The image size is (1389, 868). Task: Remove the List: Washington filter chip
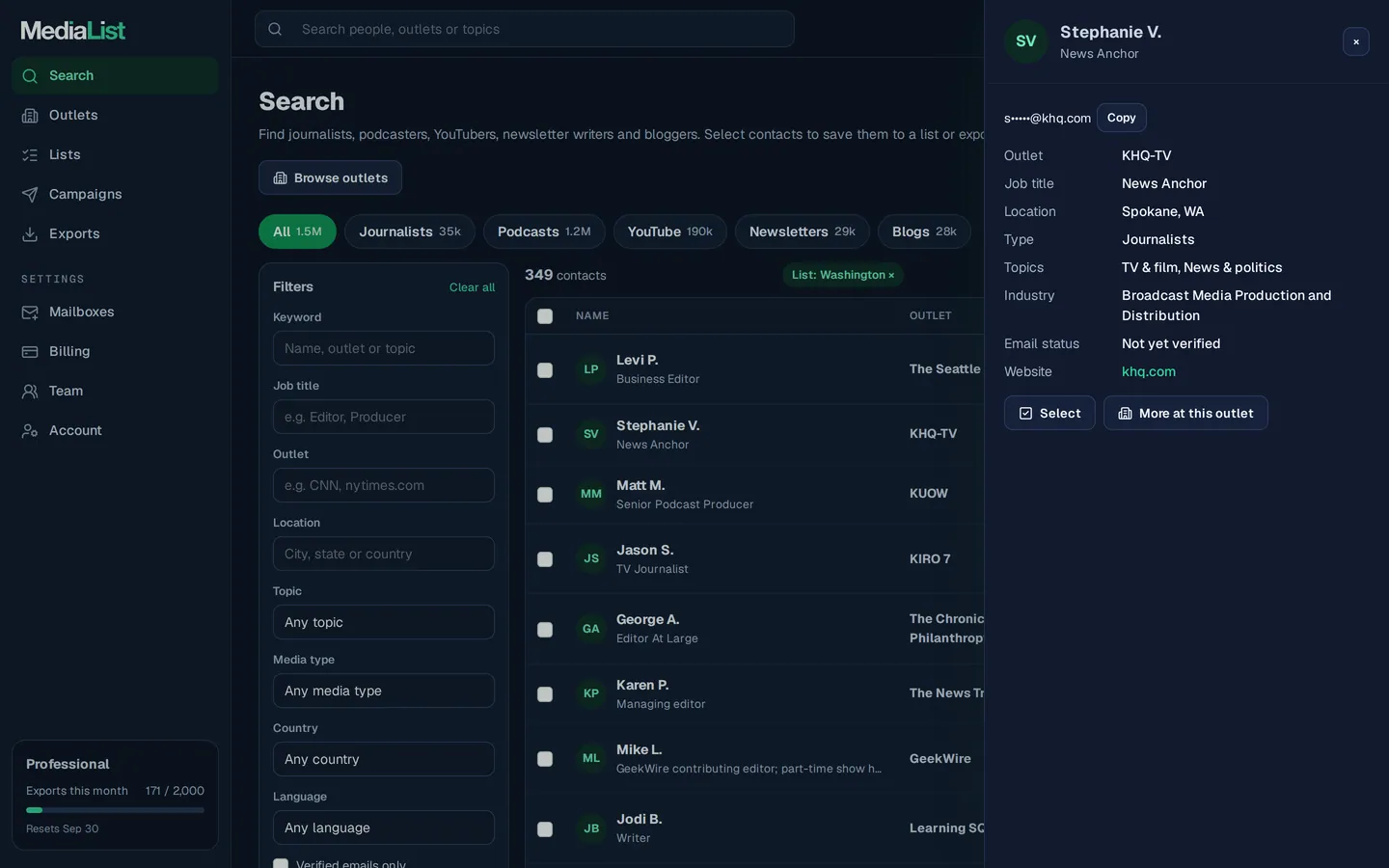(891, 276)
